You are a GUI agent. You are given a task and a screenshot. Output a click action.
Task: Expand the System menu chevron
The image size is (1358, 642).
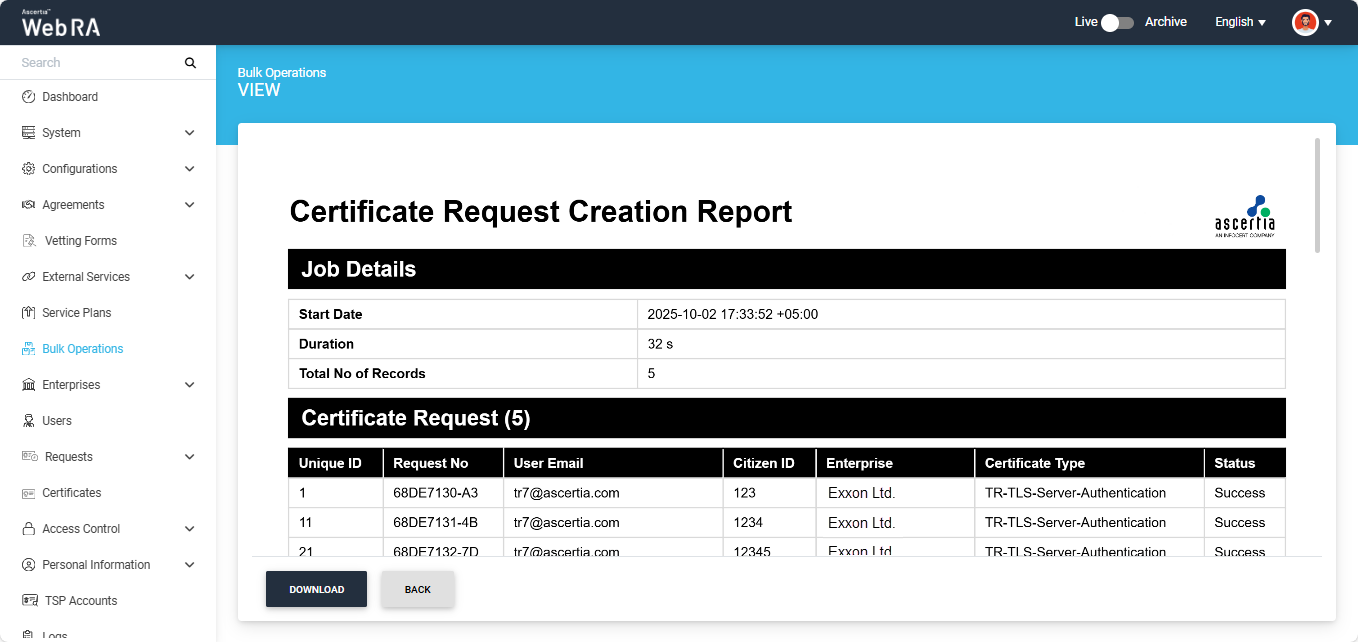190,133
